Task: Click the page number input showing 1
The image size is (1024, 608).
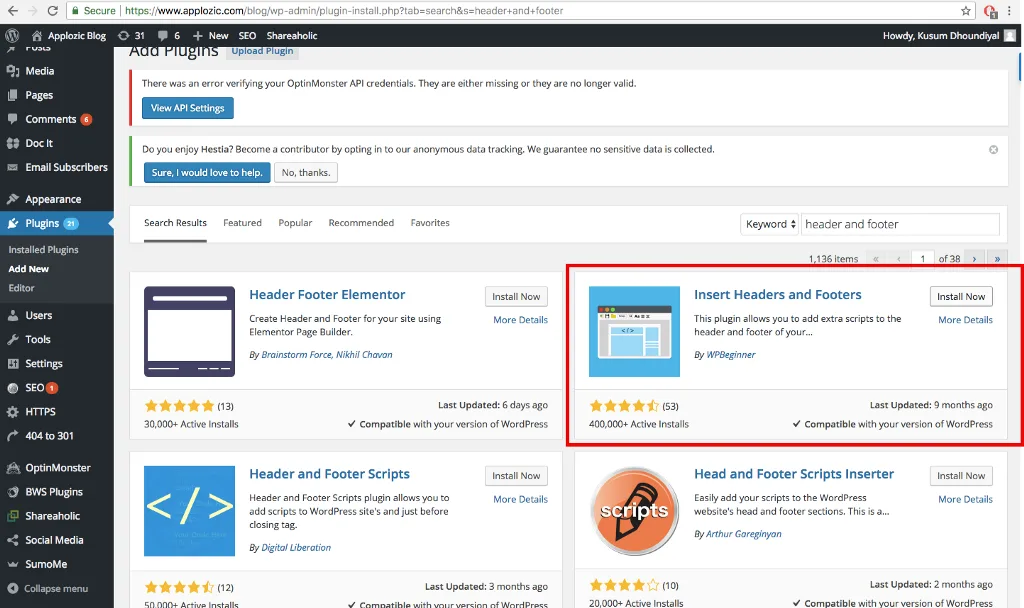Action: [x=921, y=257]
